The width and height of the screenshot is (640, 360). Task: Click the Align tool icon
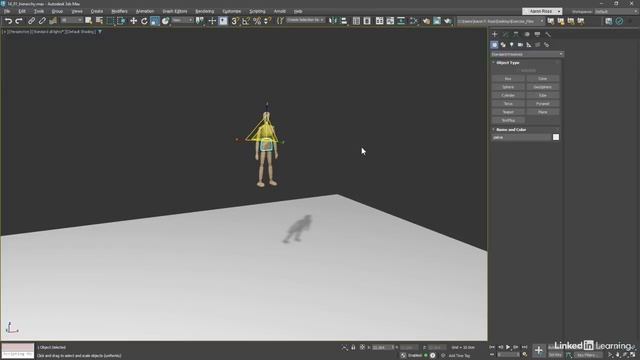[344, 21]
